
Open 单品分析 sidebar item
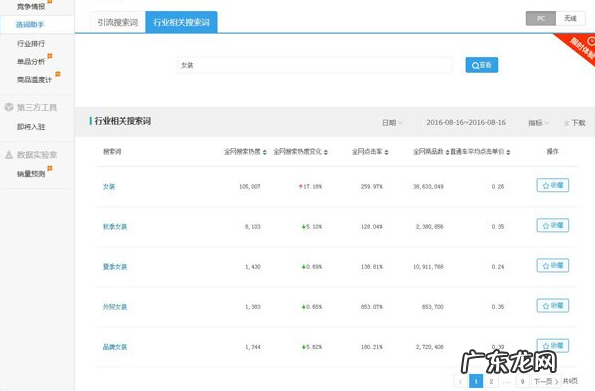click(31, 61)
